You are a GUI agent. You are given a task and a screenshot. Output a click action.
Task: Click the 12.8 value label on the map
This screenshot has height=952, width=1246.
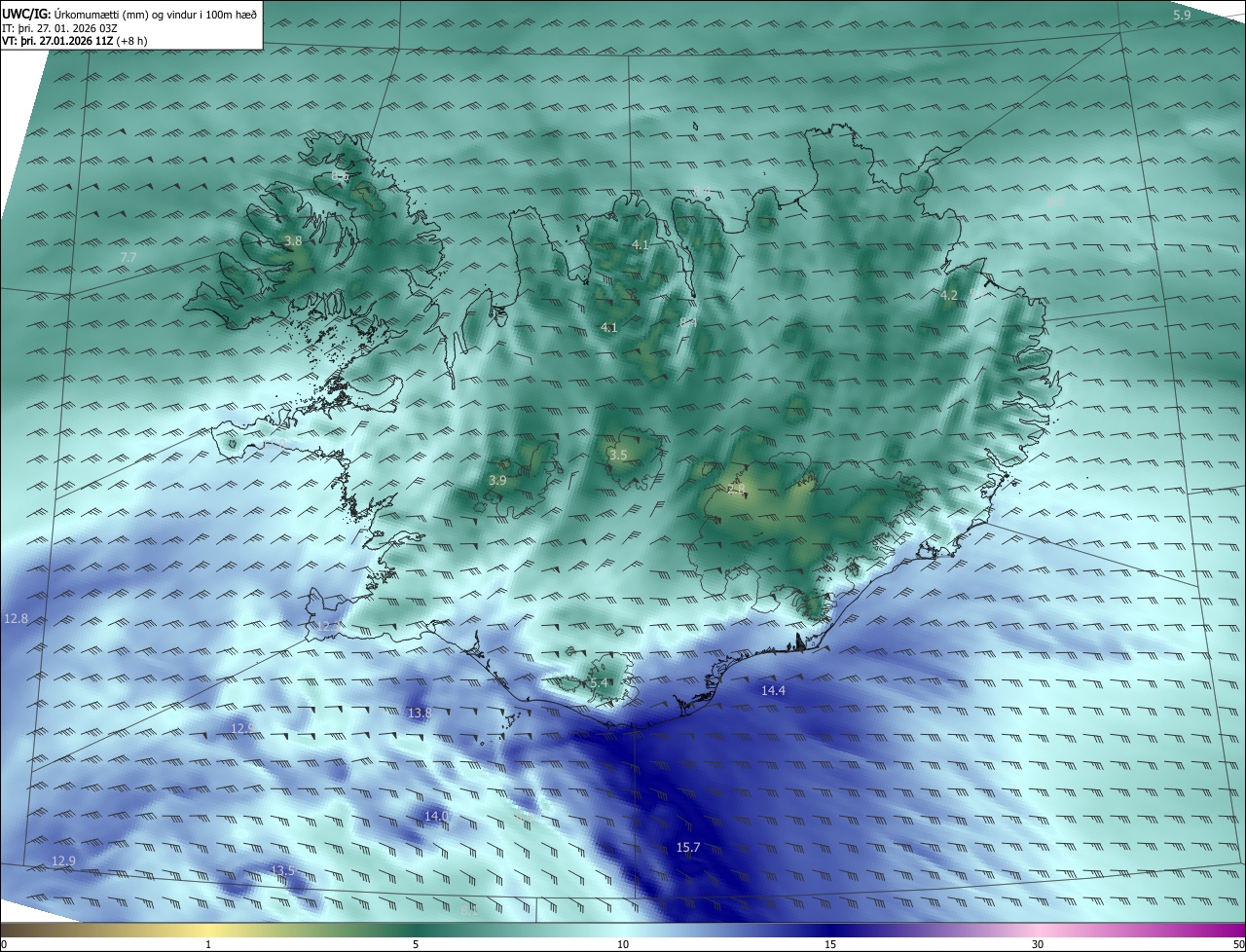pyautogui.click(x=17, y=618)
